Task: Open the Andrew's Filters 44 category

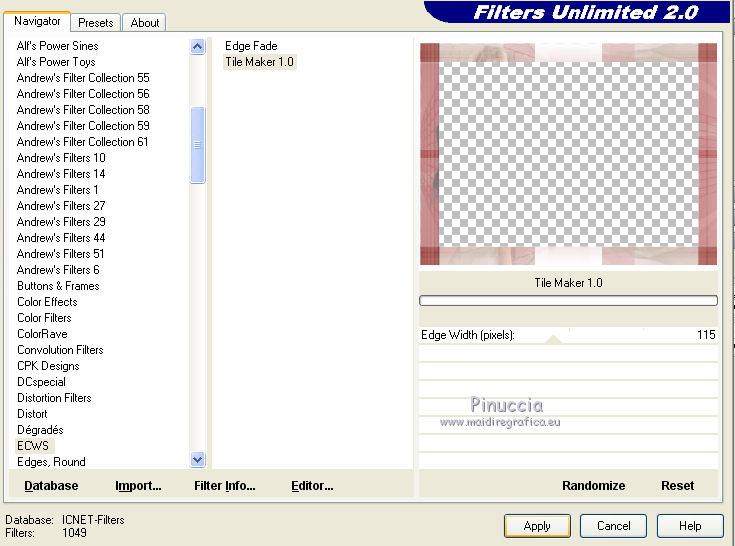Action: pos(61,238)
